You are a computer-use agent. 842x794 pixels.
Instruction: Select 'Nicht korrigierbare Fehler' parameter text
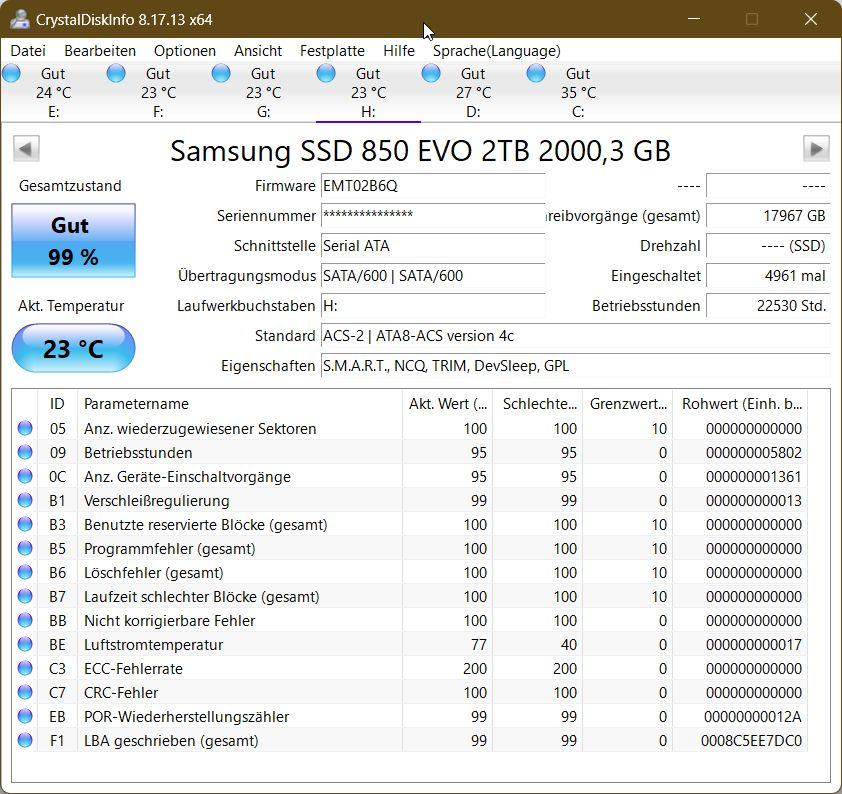[170, 621]
